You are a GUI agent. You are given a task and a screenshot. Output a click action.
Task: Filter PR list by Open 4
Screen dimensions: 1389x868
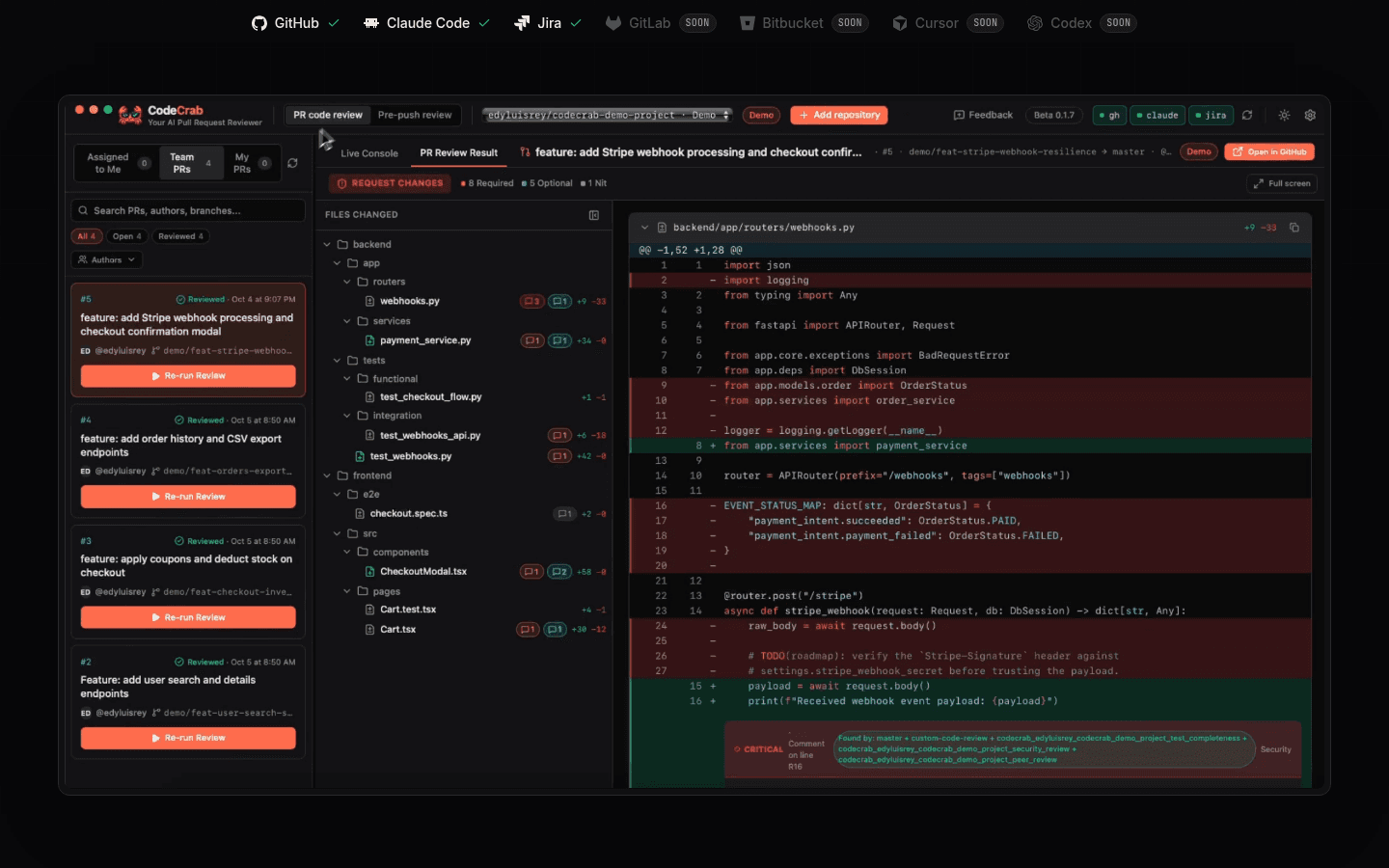pyautogui.click(x=126, y=236)
